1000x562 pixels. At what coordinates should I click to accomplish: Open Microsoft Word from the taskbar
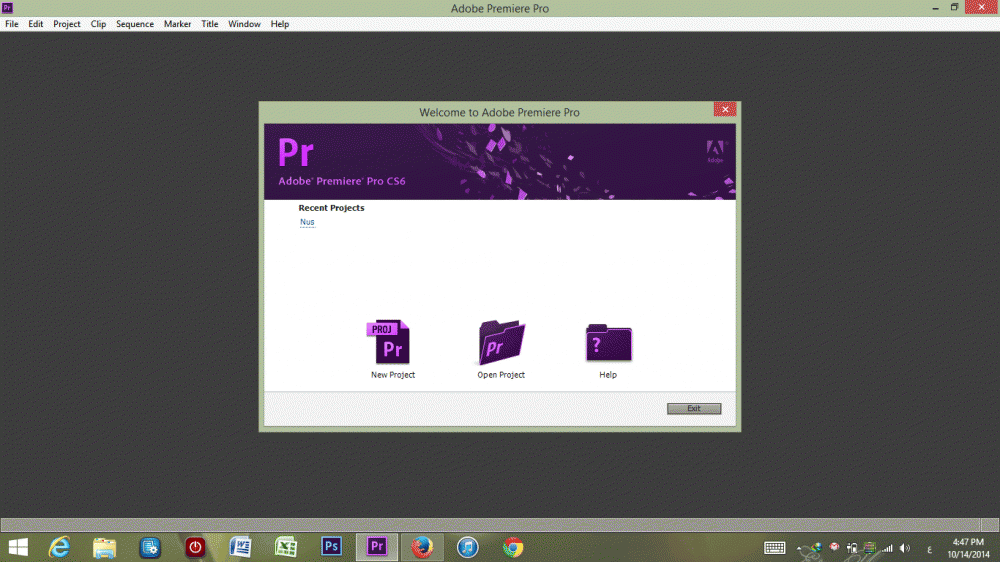point(241,547)
